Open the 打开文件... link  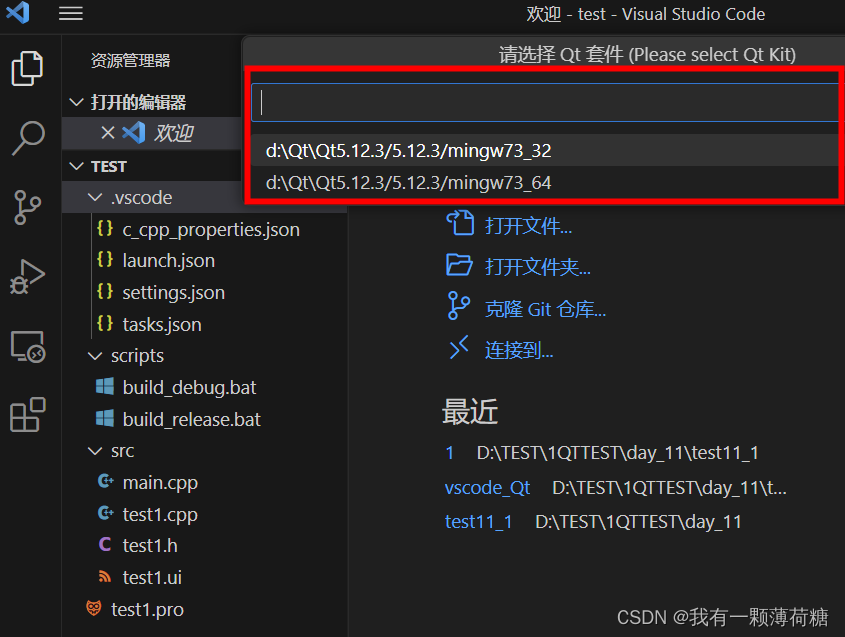coord(528,226)
